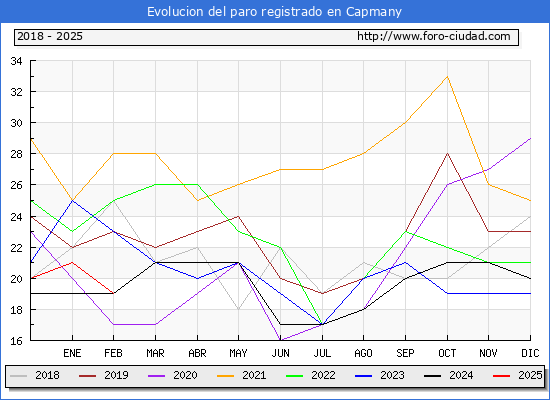Click the y-axis value 30
Viewport: 550px width, 400px height.
[16, 123]
